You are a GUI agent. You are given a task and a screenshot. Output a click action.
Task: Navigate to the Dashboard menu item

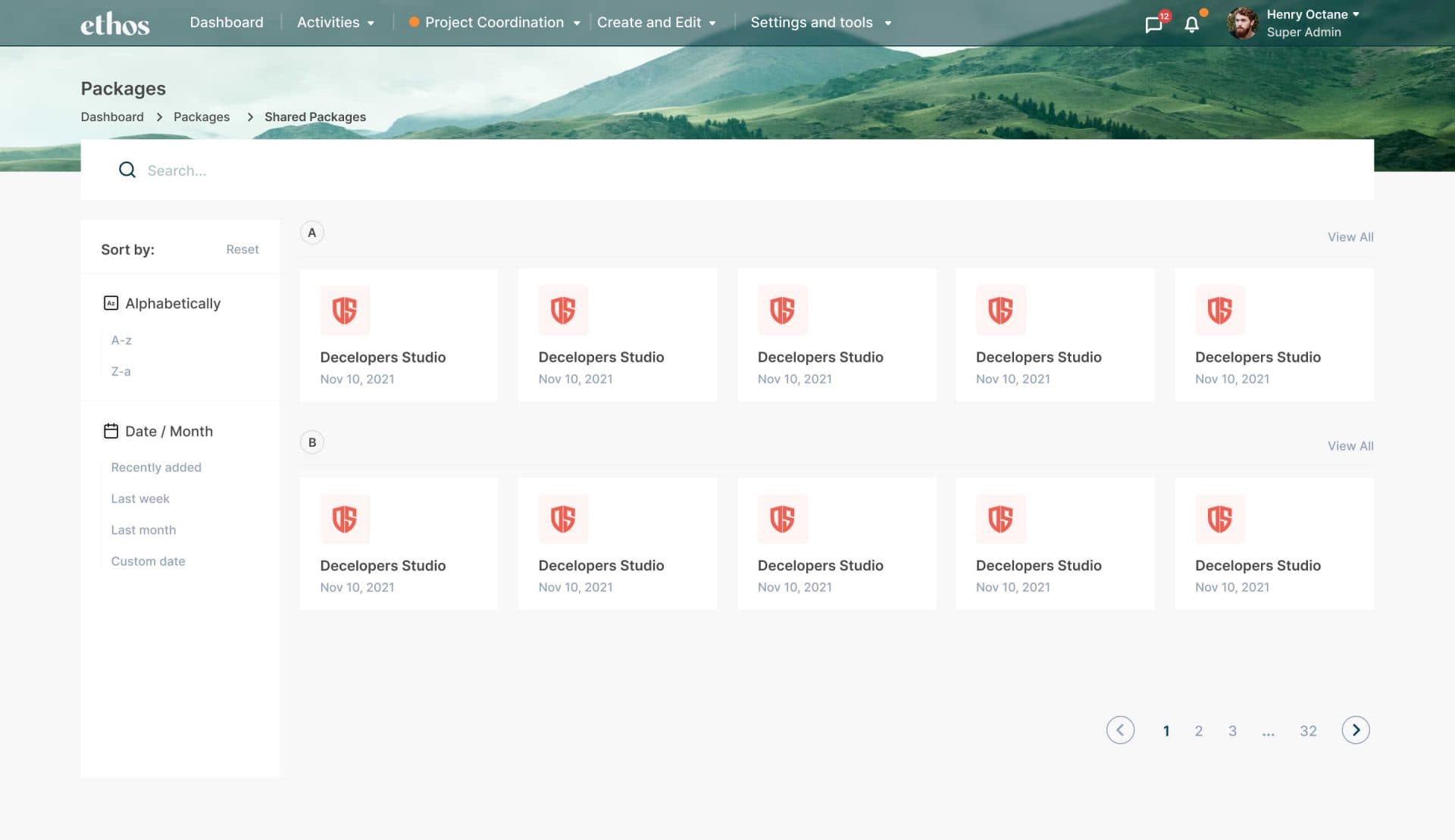(x=226, y=23)
